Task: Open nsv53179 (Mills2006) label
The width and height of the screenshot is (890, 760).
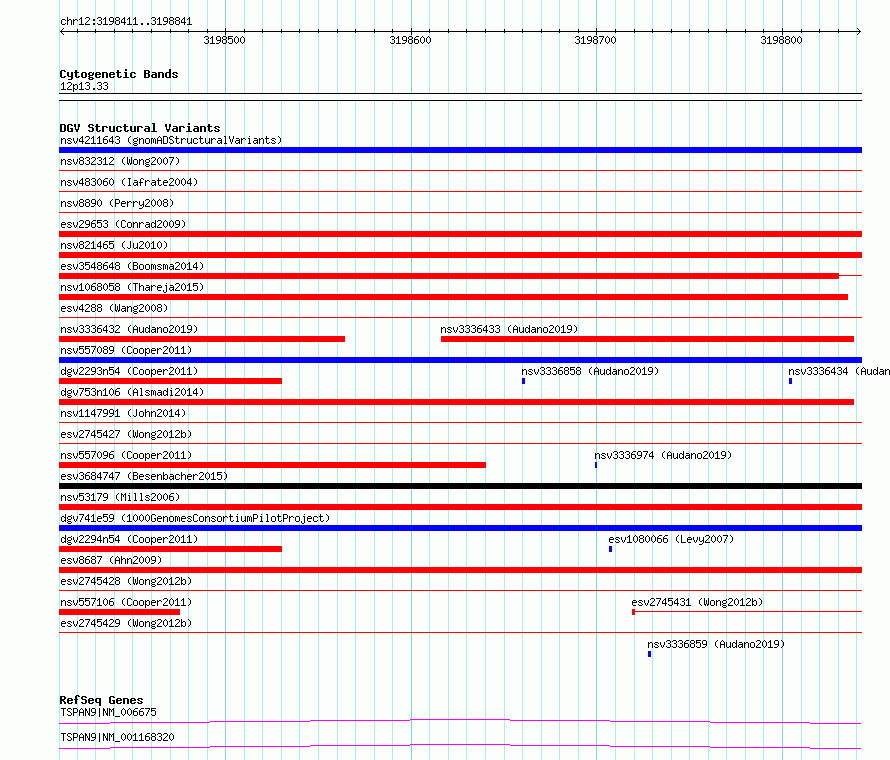Action: (120, 497)
